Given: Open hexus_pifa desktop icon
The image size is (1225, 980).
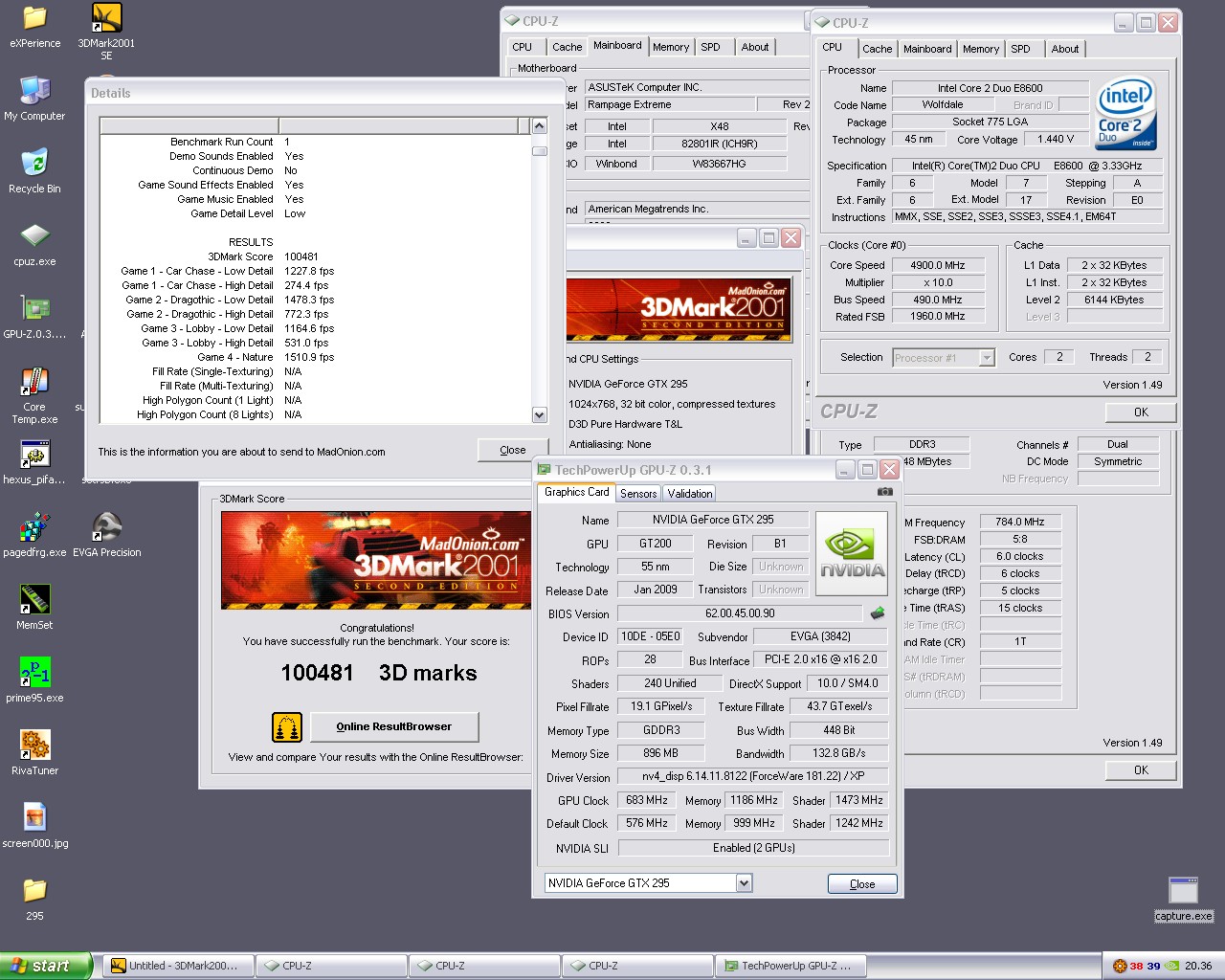Looking at the screenshot, I should 34,462.
